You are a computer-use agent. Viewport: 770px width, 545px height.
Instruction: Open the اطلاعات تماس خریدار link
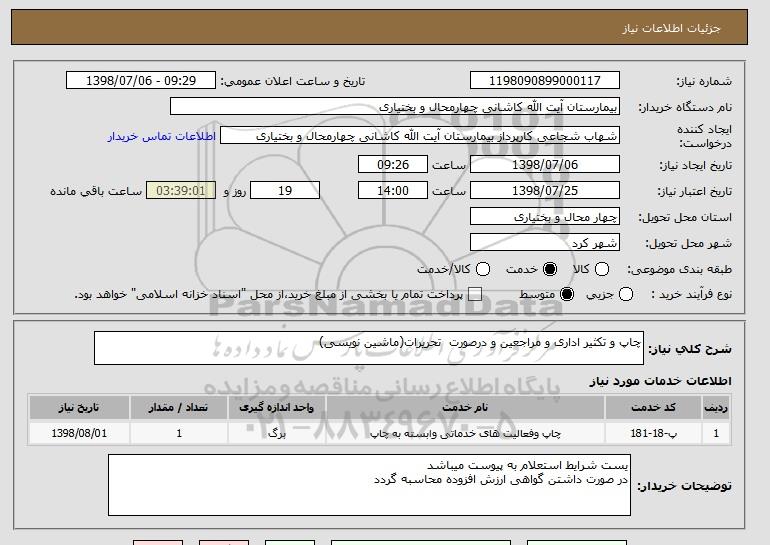coord(162,136)
